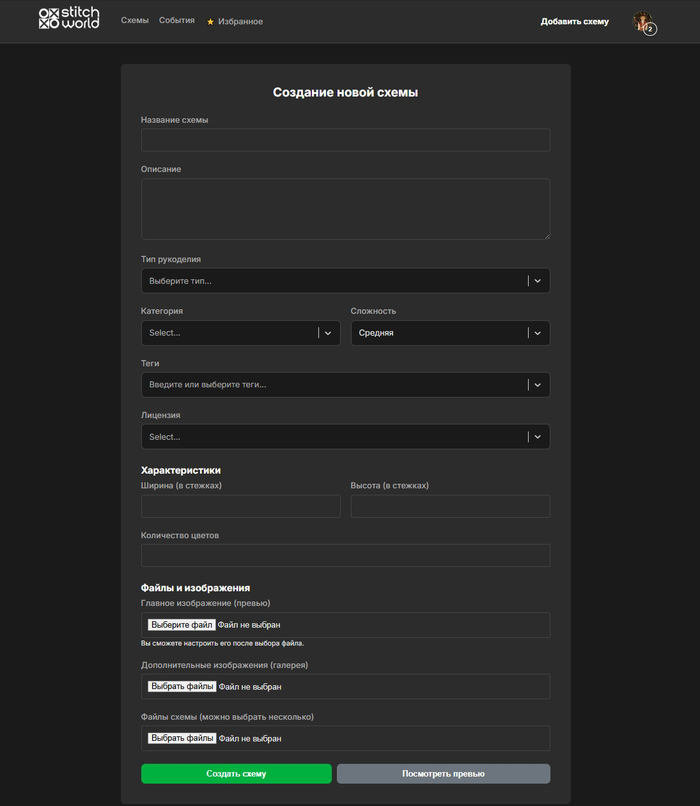Click the star icon beside Избранное
The image size is (700, 806).
[x=210, y=22]
